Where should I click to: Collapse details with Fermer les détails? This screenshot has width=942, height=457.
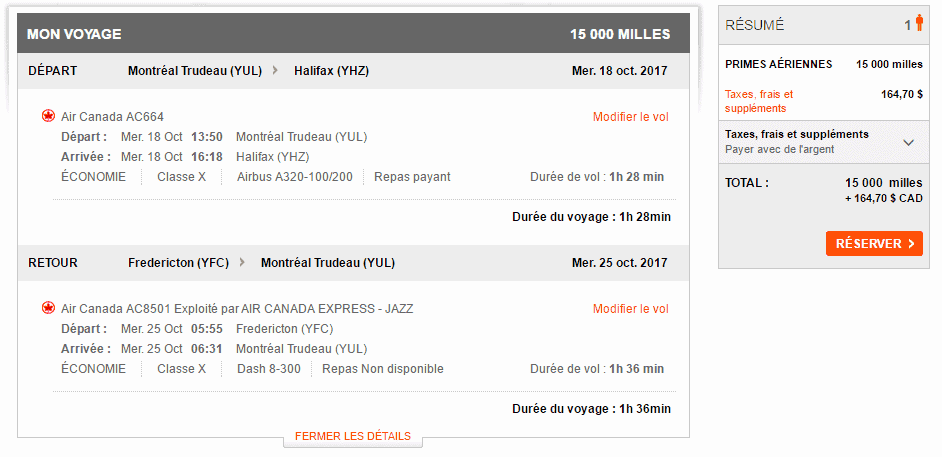tap(353, 436)
